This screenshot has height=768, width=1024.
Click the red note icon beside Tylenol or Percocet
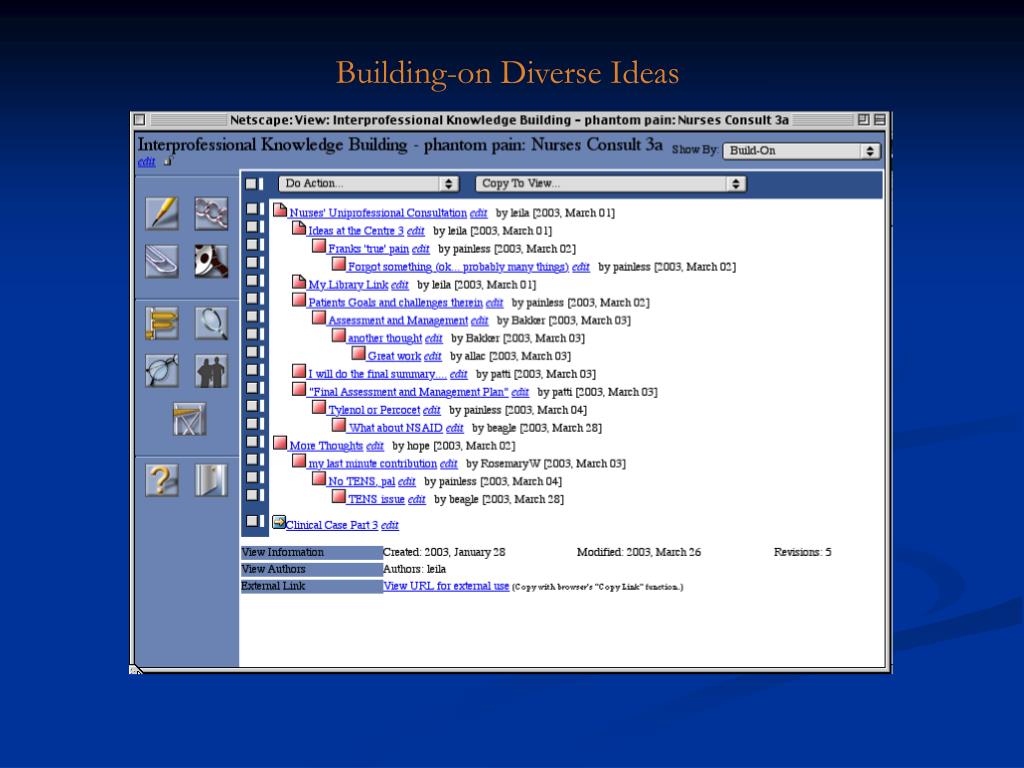[x=319, y=407]
